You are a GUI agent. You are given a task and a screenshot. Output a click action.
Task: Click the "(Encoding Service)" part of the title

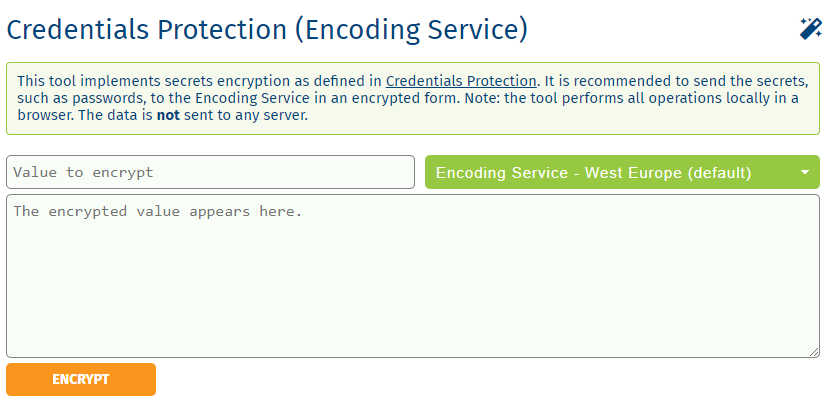(x=411, y=29)
